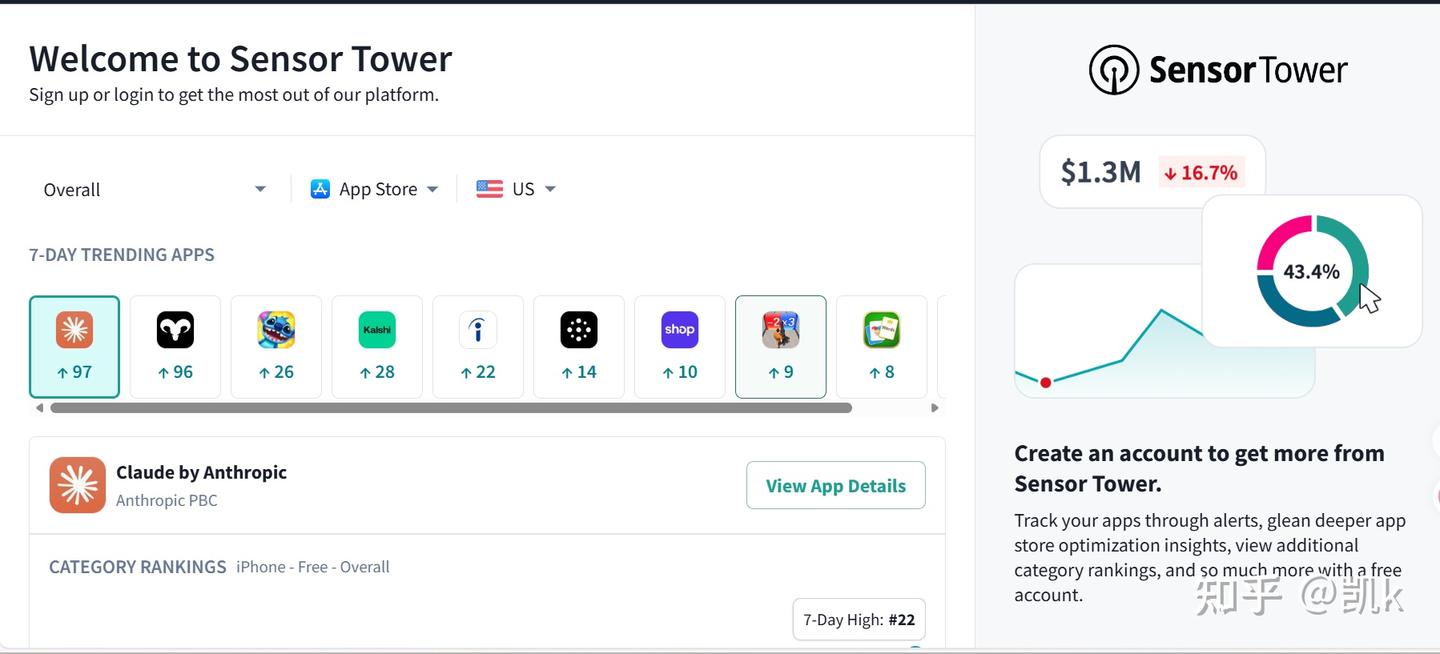Click the horizontal scrollbar thumb under trending apps

click(451, 408)
